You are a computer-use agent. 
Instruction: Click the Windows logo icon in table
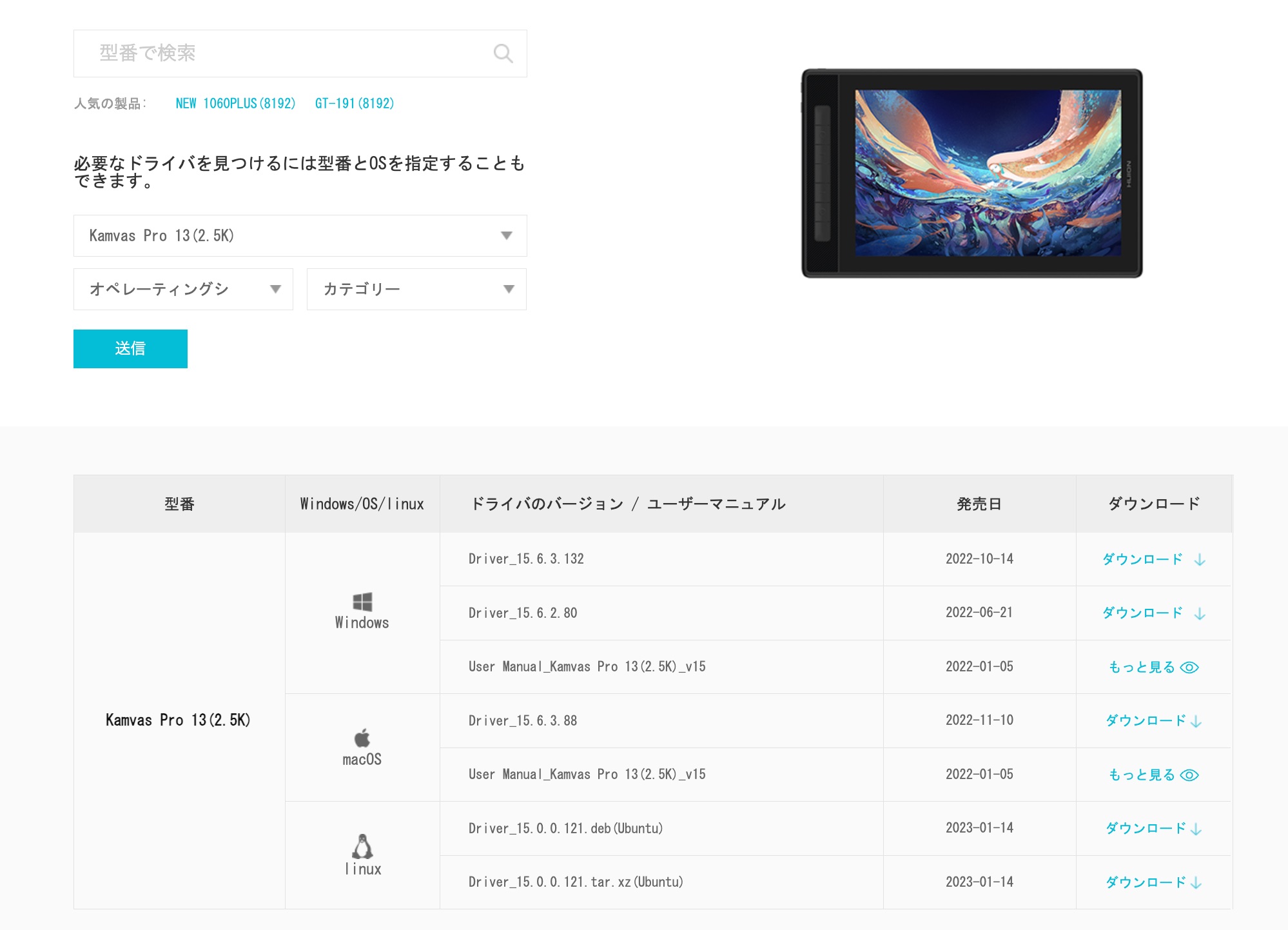pos(362,602)
